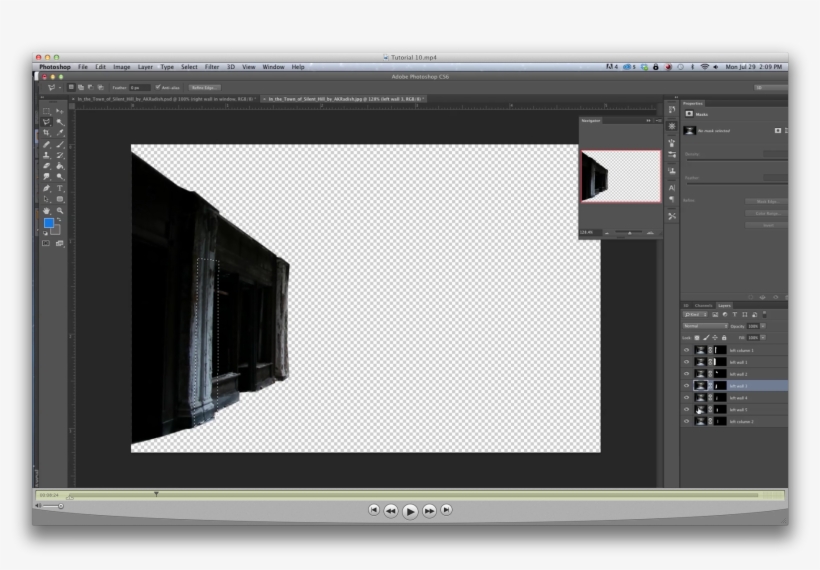Click the Color Range button
820x570 pixels.
[x=767, y=213]
